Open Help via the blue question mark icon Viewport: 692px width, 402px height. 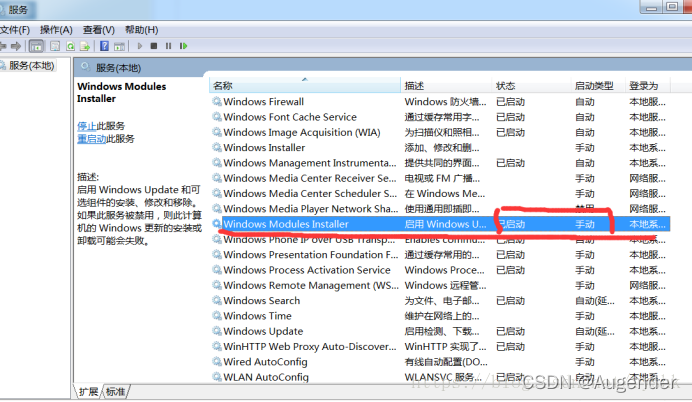pos(104,46)
